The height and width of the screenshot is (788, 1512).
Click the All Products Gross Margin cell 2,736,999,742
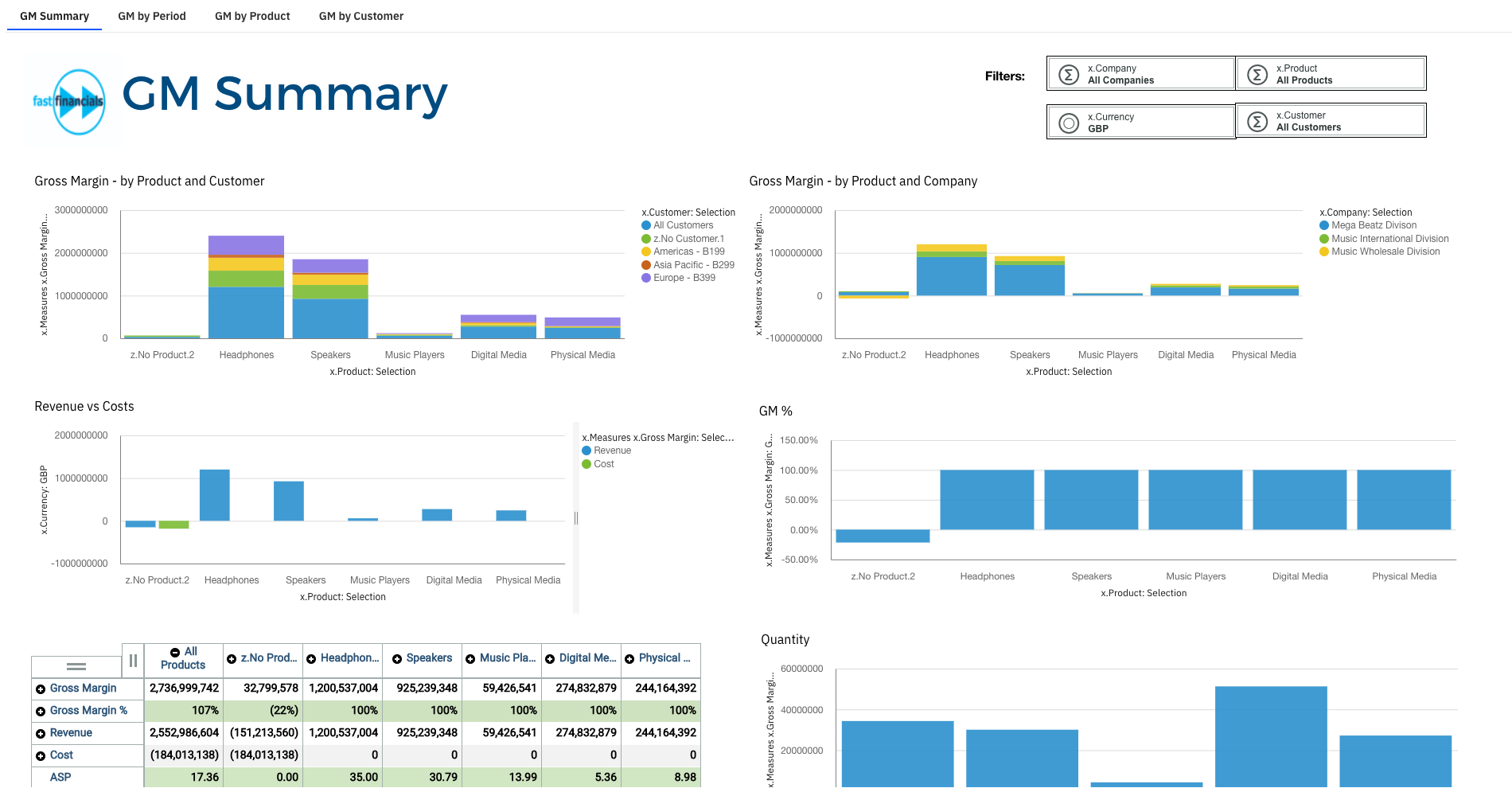[x=184, y=688]
